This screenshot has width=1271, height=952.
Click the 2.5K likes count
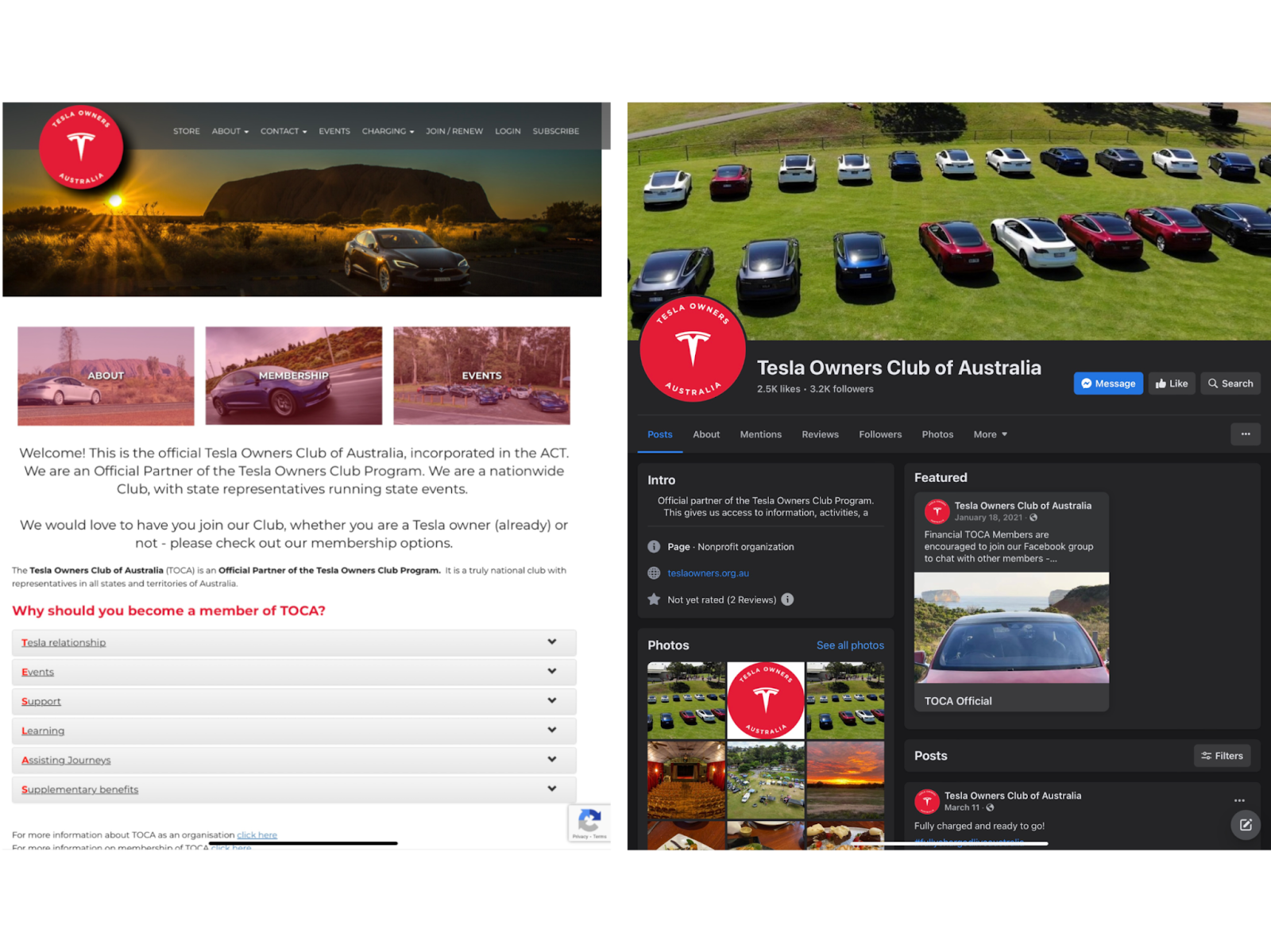click(778, 389)
